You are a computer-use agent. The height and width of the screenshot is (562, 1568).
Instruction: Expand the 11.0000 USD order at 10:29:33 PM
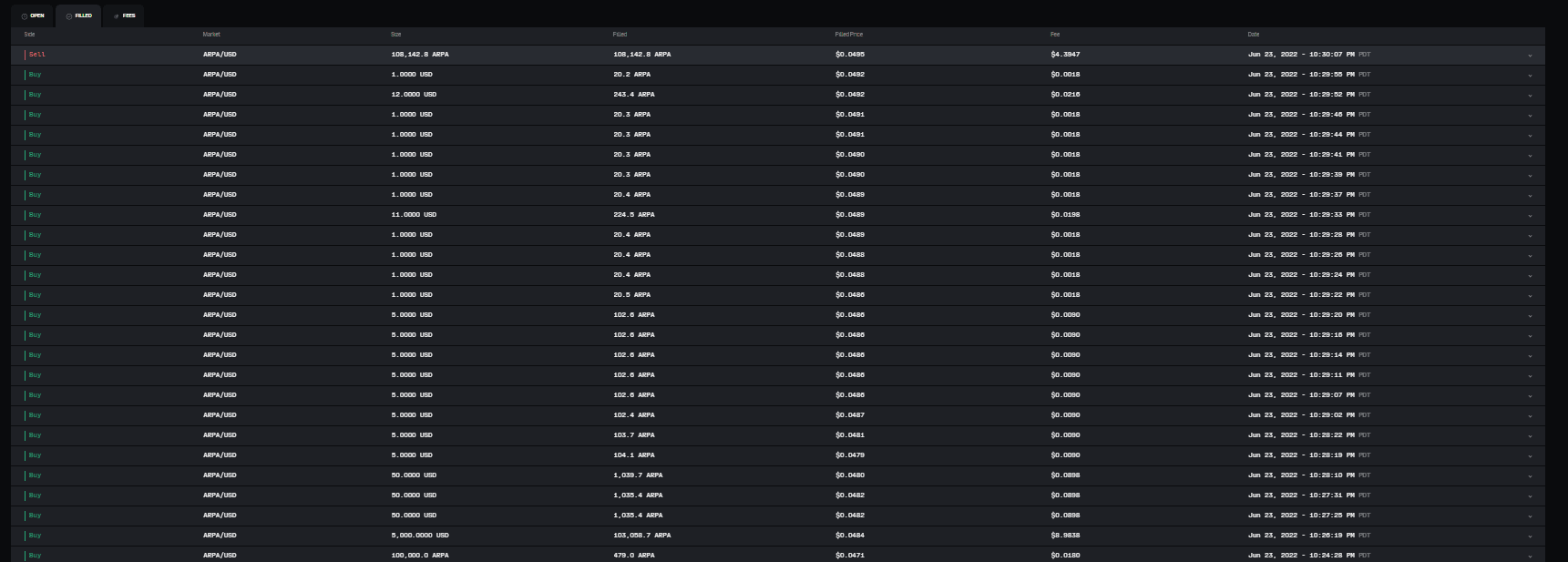tap(1530, 215)
